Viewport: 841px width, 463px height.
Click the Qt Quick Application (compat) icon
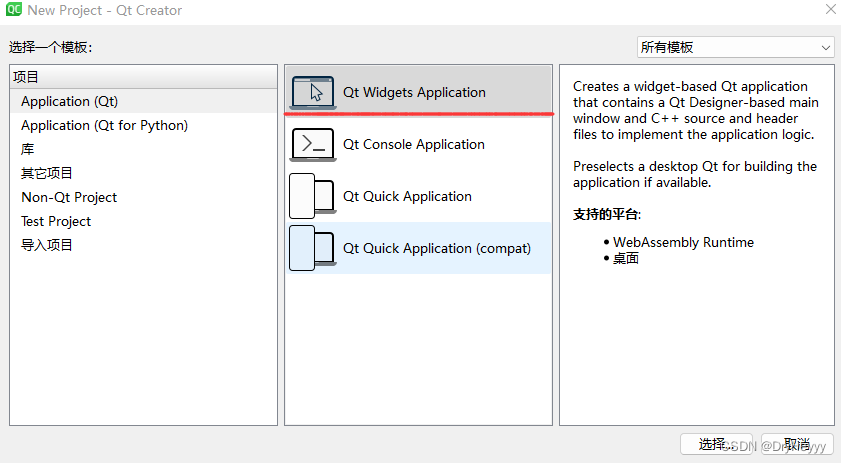point(312,248)
